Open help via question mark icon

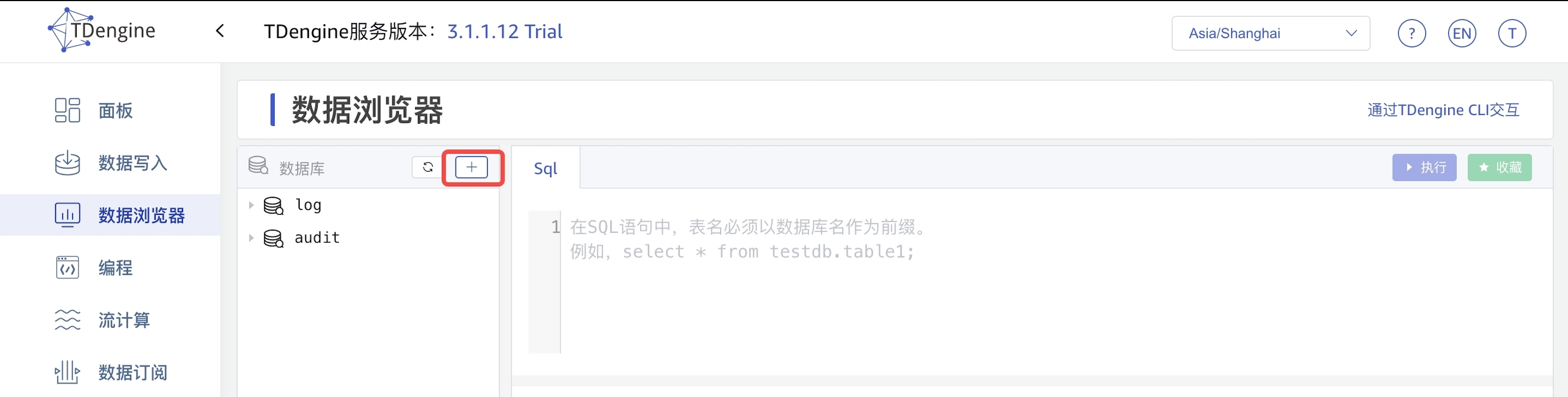(1412, 33)
